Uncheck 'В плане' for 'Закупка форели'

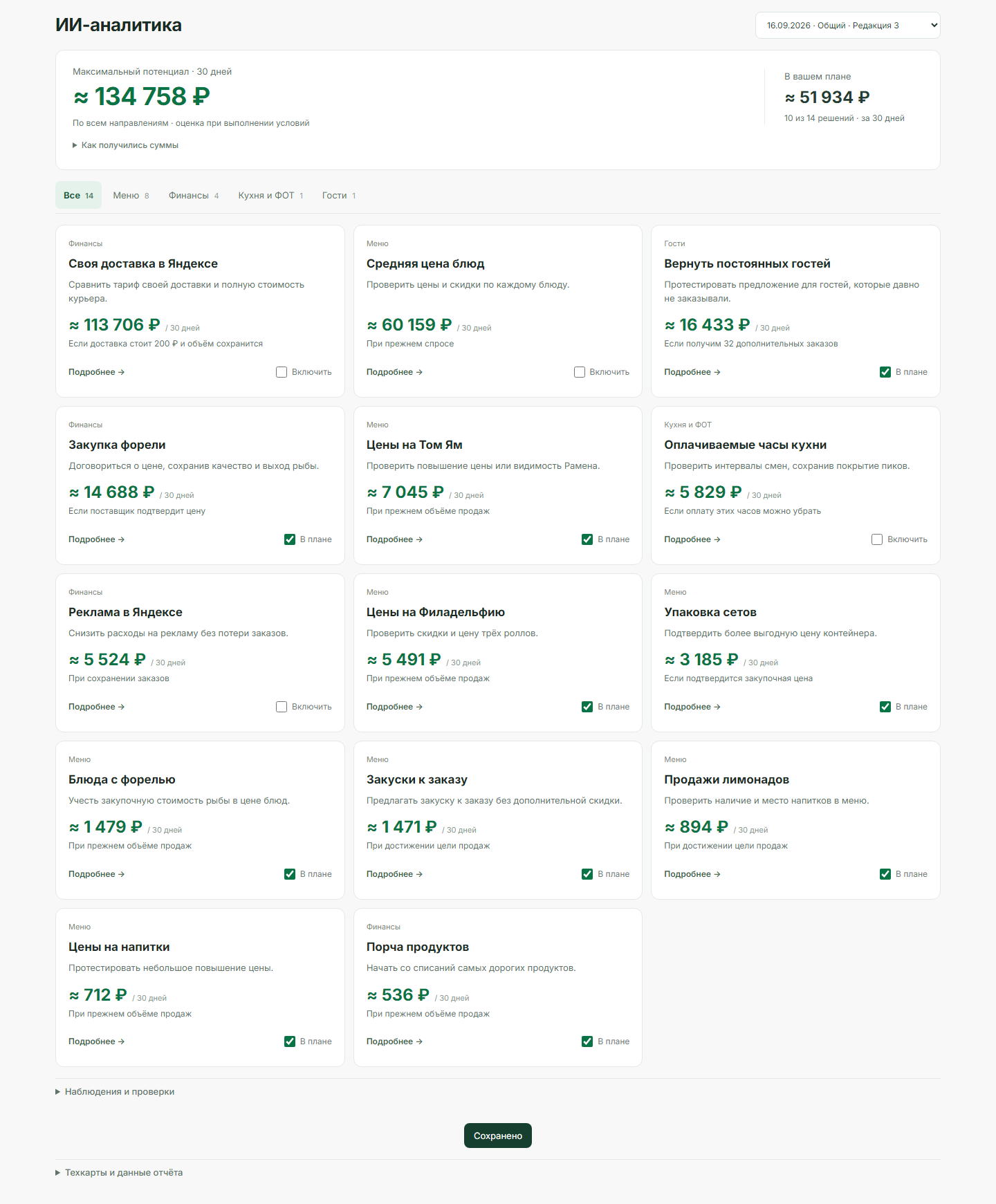click(x=290, y=539)
